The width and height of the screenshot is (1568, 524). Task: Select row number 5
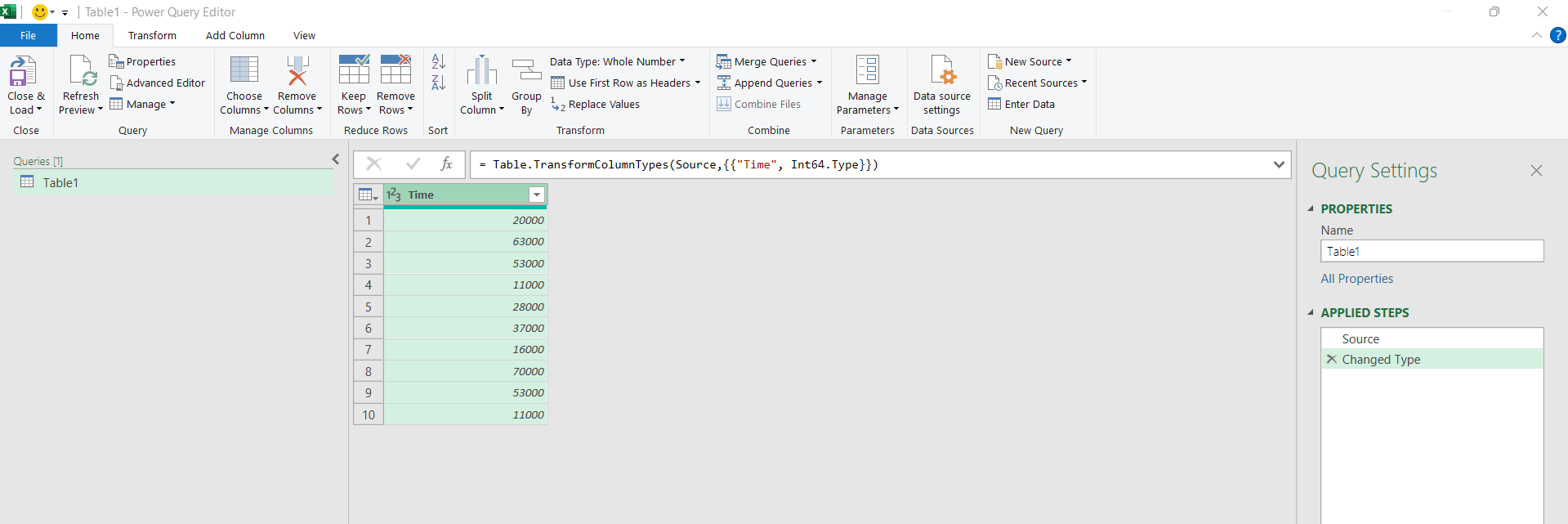pyautogui.click(x=369, y=307)
